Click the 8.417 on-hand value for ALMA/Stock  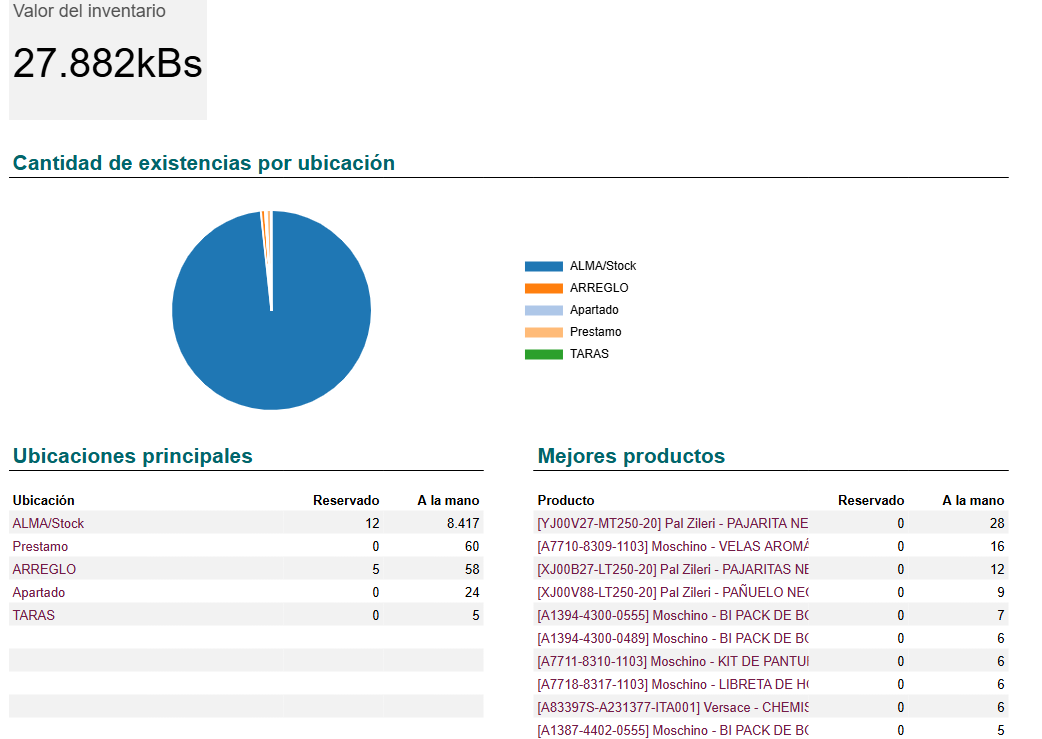coord(463,523)
